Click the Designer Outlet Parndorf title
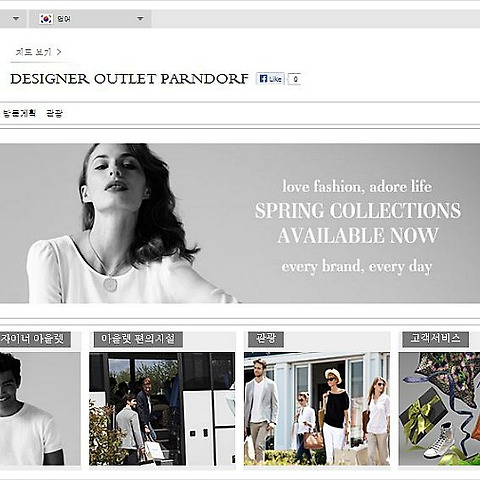Viewport: 480px width, 480px height. (129, 79)
